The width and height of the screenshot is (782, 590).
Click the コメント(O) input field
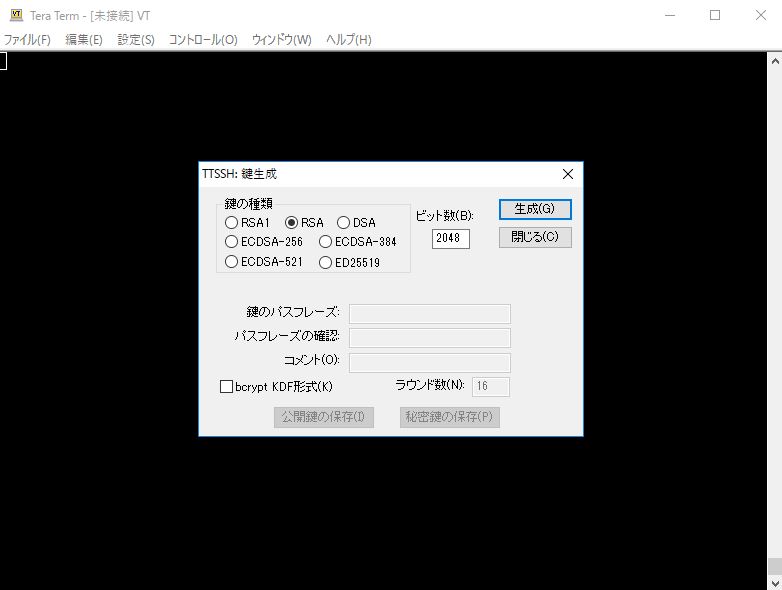(430, 363)
